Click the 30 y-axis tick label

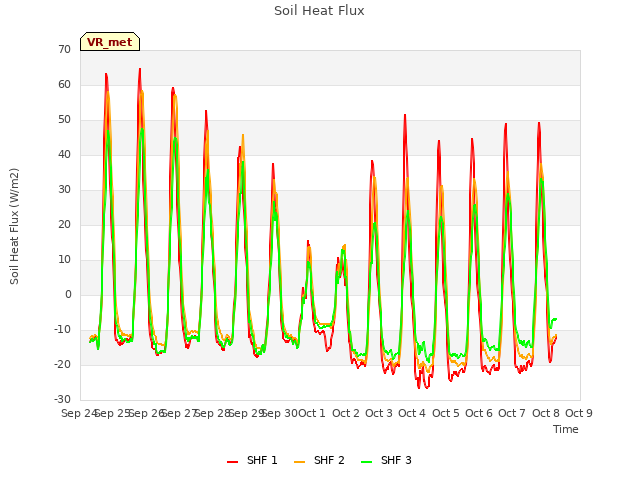[64, 190]
